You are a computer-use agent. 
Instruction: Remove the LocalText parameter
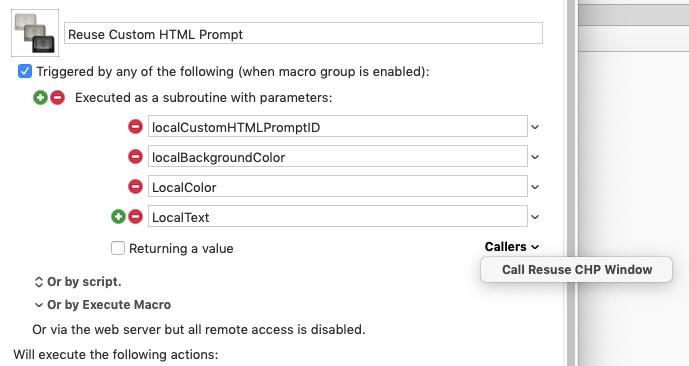coord(135,217)
